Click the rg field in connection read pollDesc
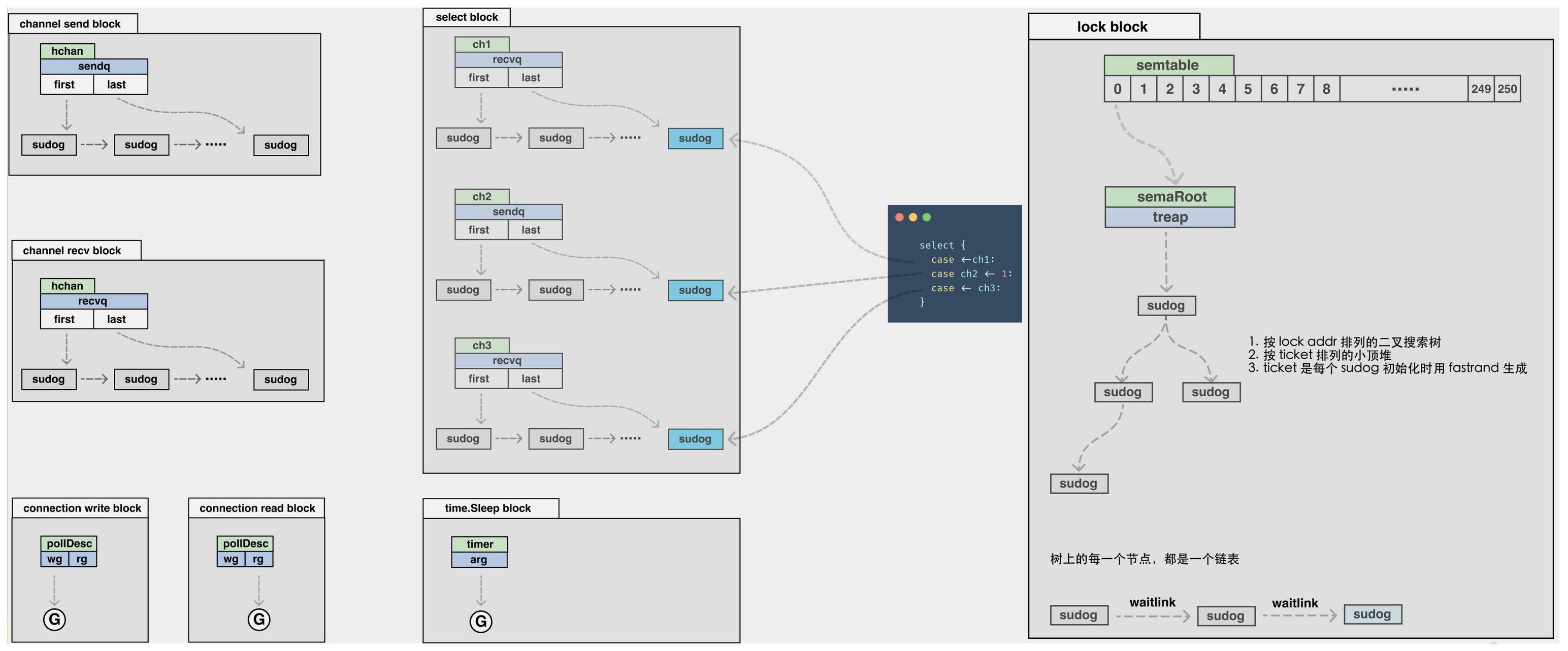Screen dimensions: 1568x651 tap(258, 559)
